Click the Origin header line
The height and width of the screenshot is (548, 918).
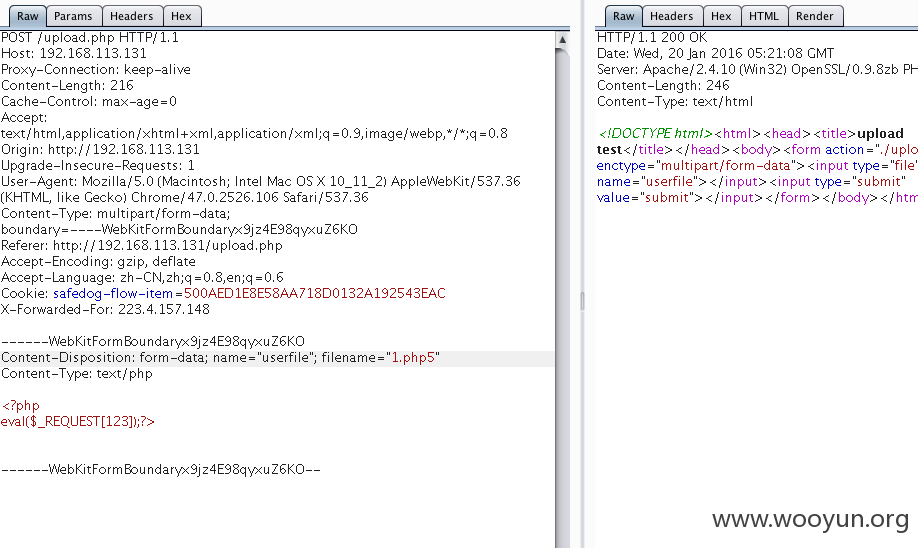coord(100,149)
